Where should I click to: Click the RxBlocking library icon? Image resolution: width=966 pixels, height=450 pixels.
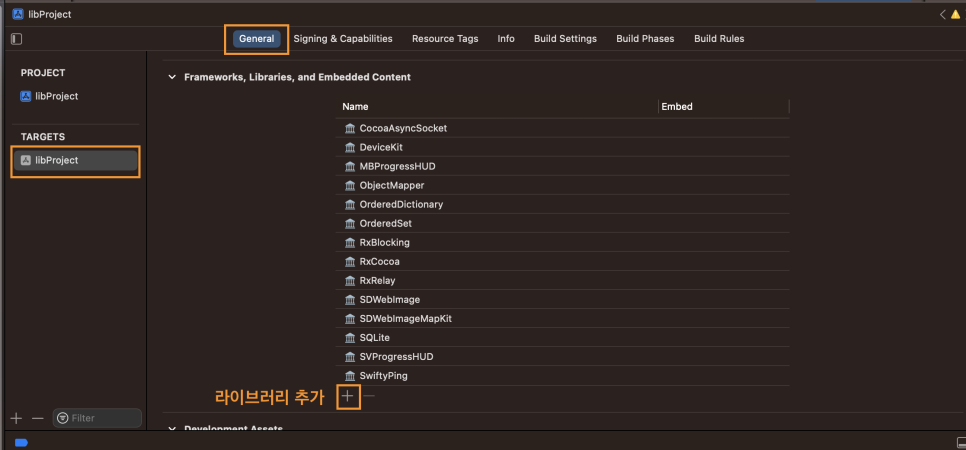350,242
